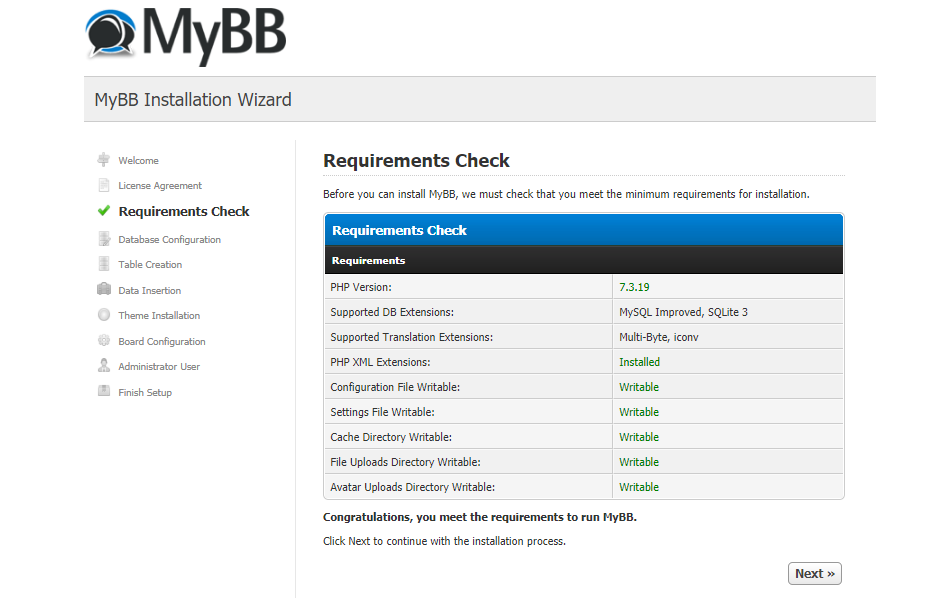Click the Multi-Byte, iconv value

[x=658, y=337]
